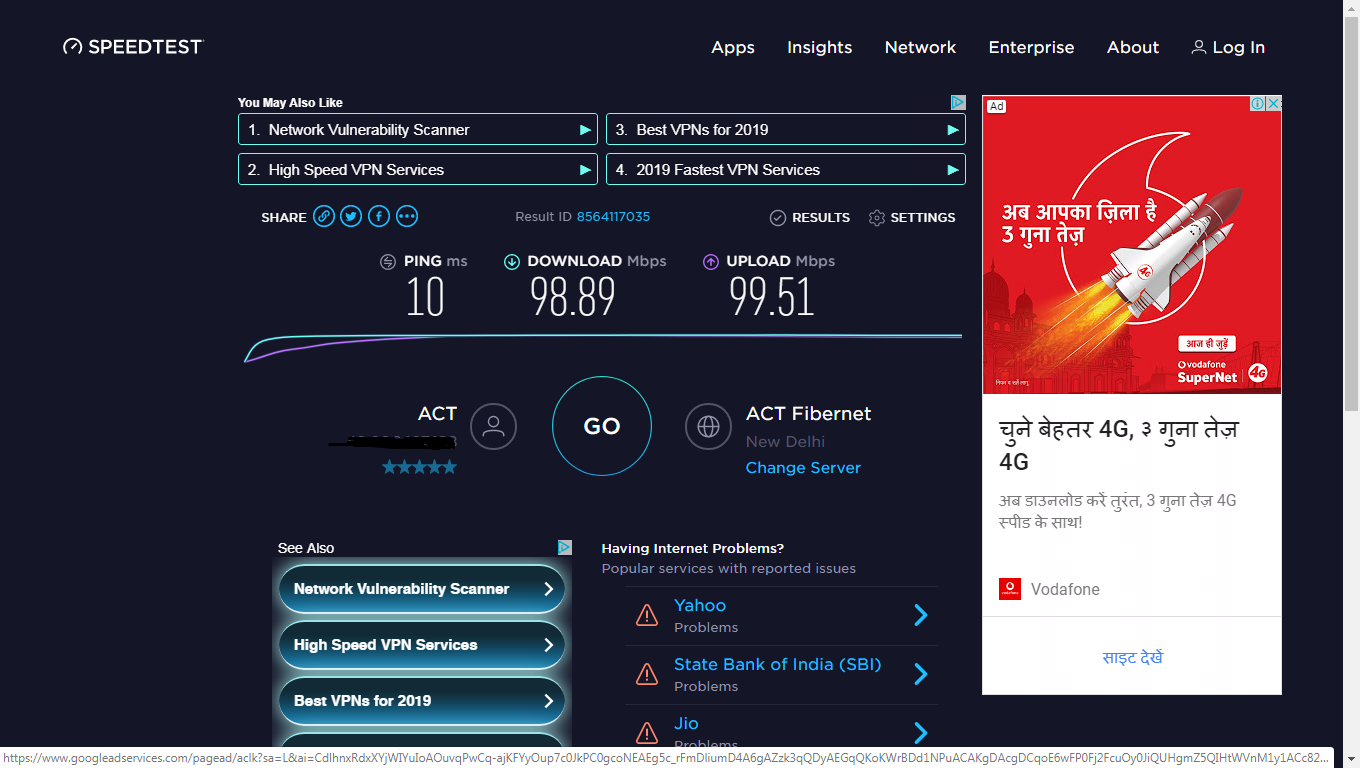
Task: Click the State Bank of India warning icon
Action: click(x=647, y=674)
